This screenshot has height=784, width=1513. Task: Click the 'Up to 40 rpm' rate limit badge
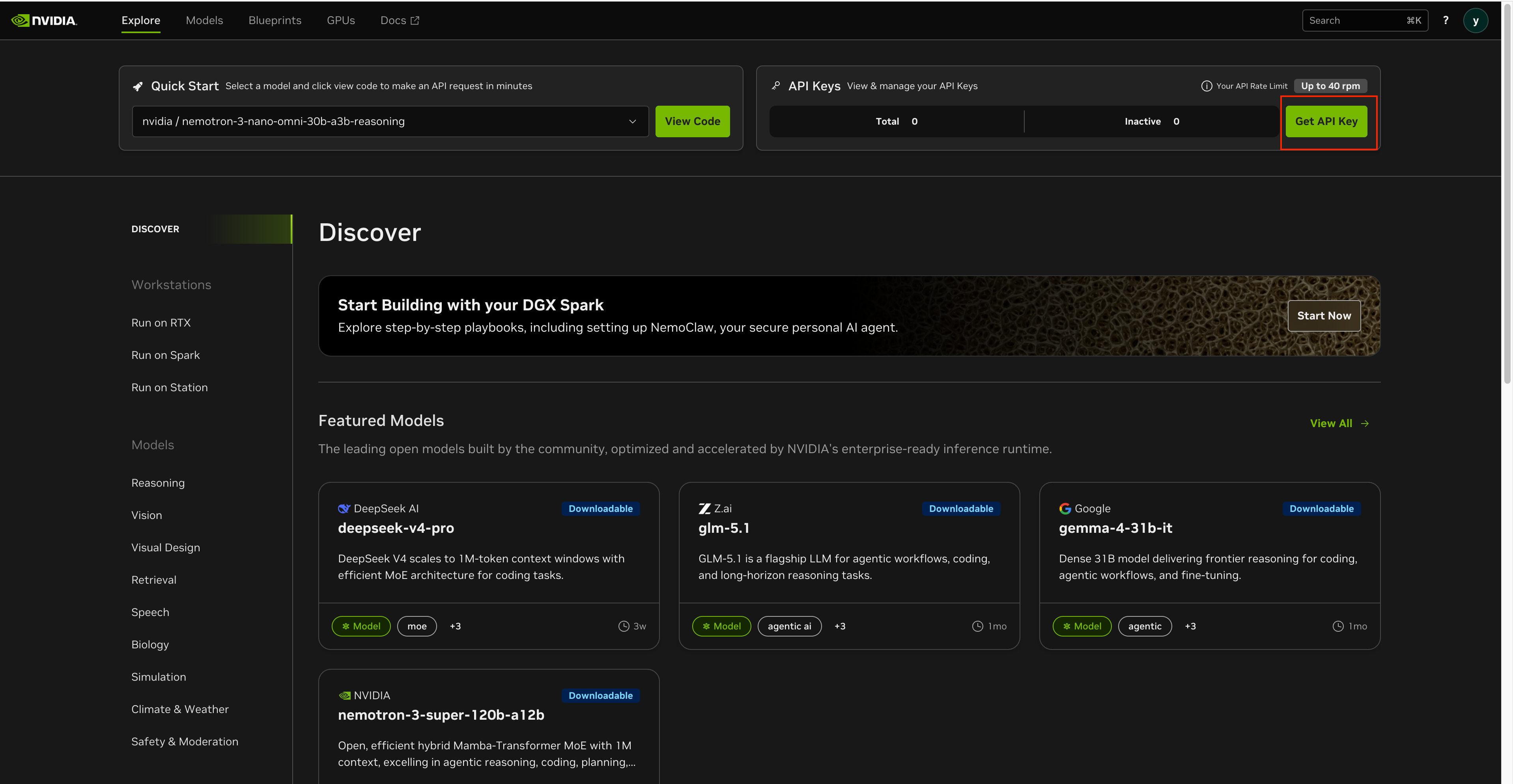1330,86
